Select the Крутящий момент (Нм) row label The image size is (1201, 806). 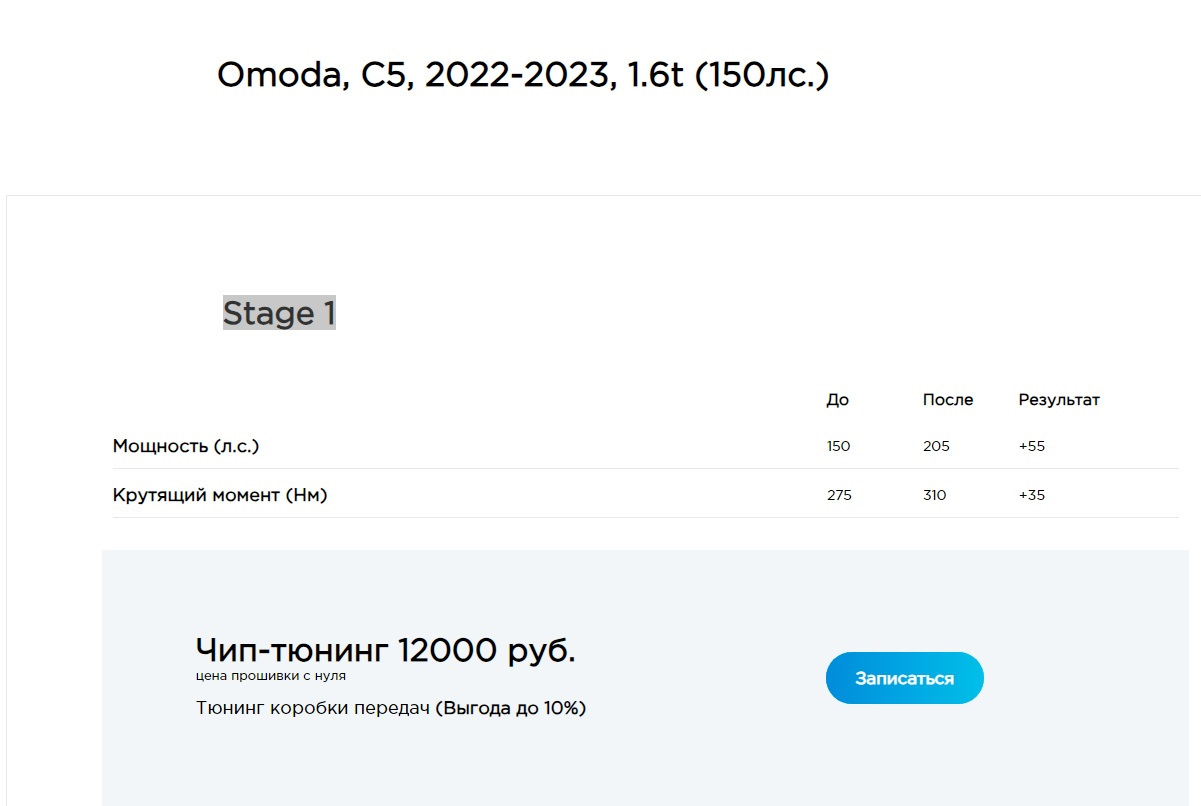220,495
